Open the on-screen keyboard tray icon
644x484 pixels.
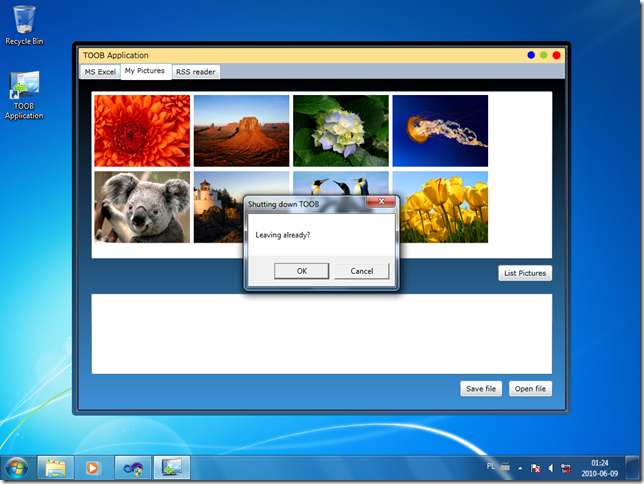click(x=505, y=467)
